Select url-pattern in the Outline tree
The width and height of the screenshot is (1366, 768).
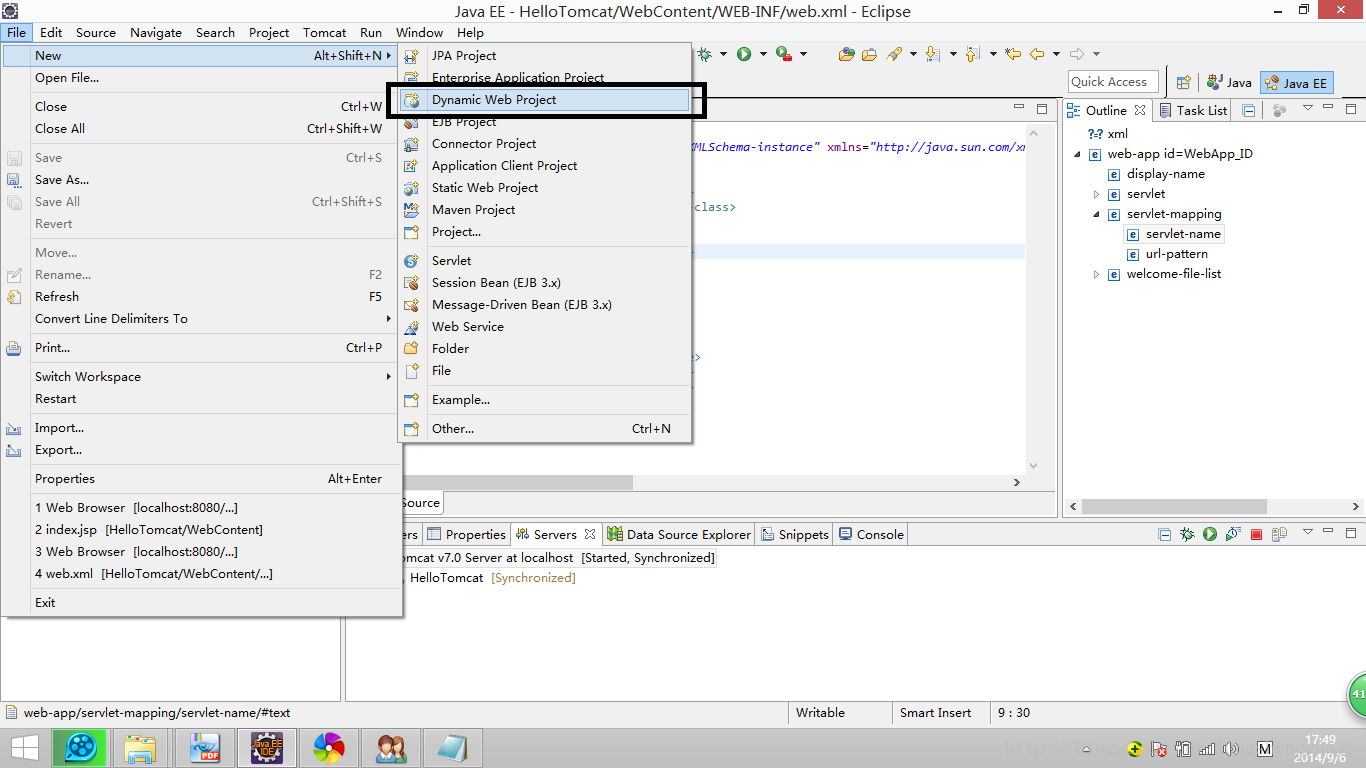1176,254
